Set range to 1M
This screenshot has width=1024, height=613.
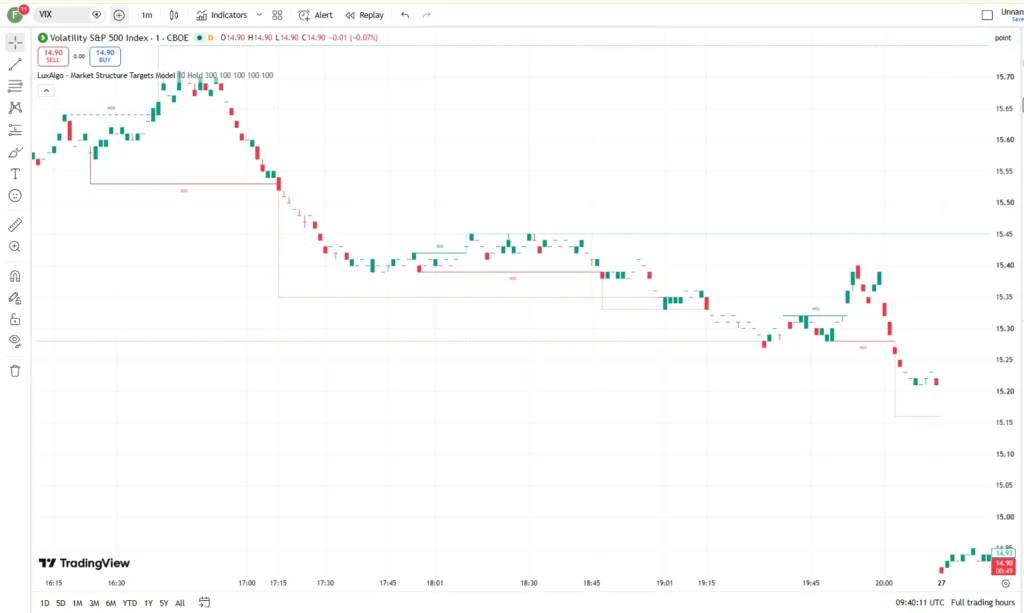pyautogui.click(x=77, y=603)
